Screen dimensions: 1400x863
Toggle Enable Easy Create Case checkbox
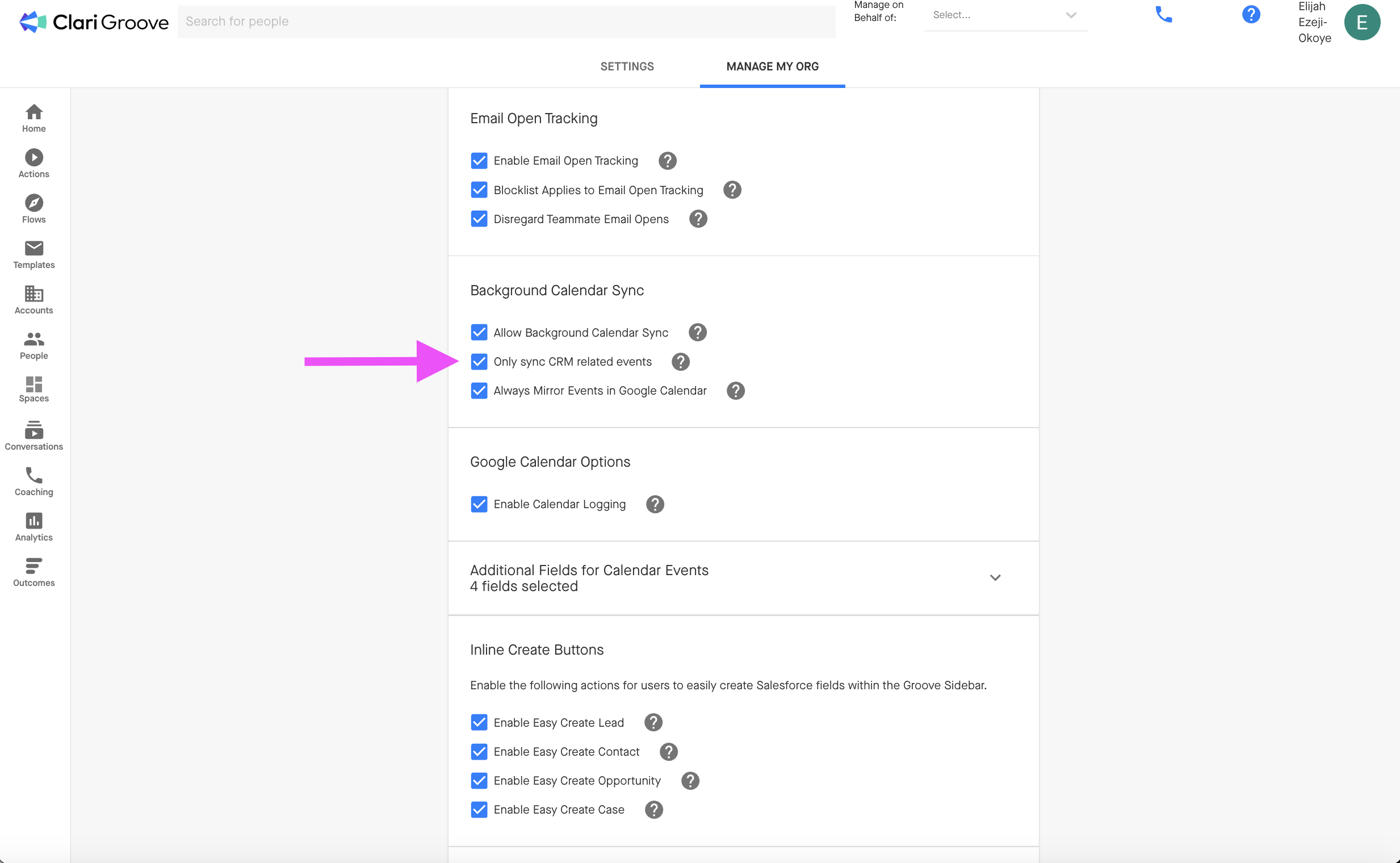(479, 810)
